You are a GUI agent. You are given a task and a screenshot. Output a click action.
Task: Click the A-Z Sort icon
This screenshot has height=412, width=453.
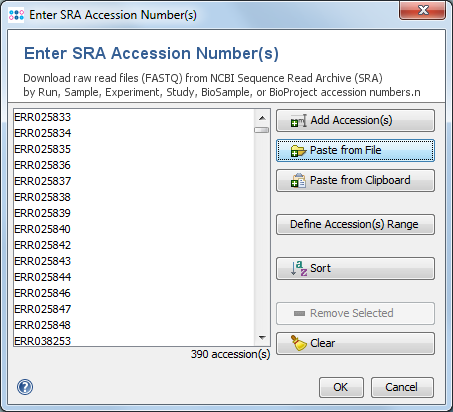(299, 268)
